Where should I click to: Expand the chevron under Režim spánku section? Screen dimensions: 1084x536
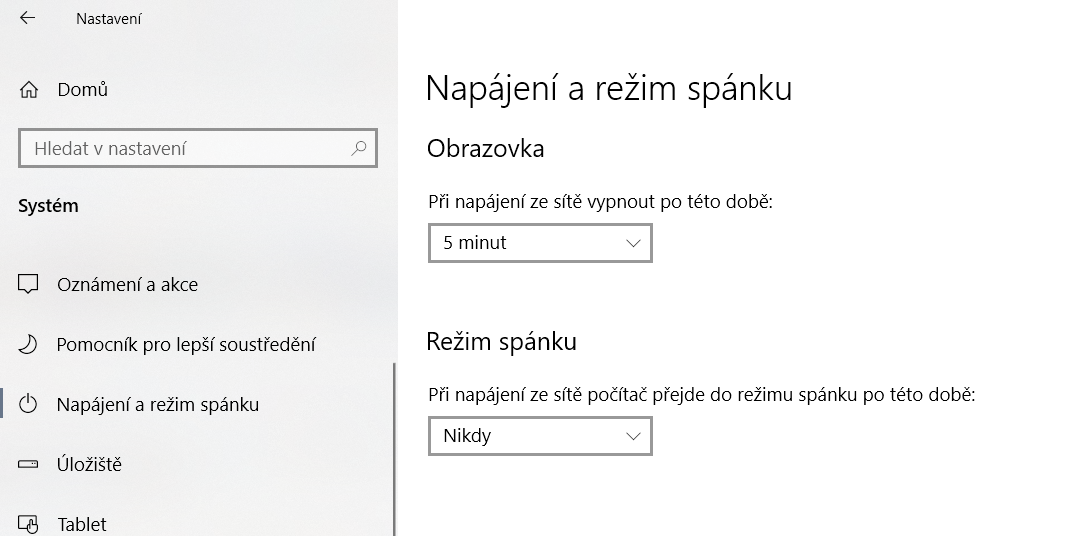pyautogui.click(x=633, y=436)
